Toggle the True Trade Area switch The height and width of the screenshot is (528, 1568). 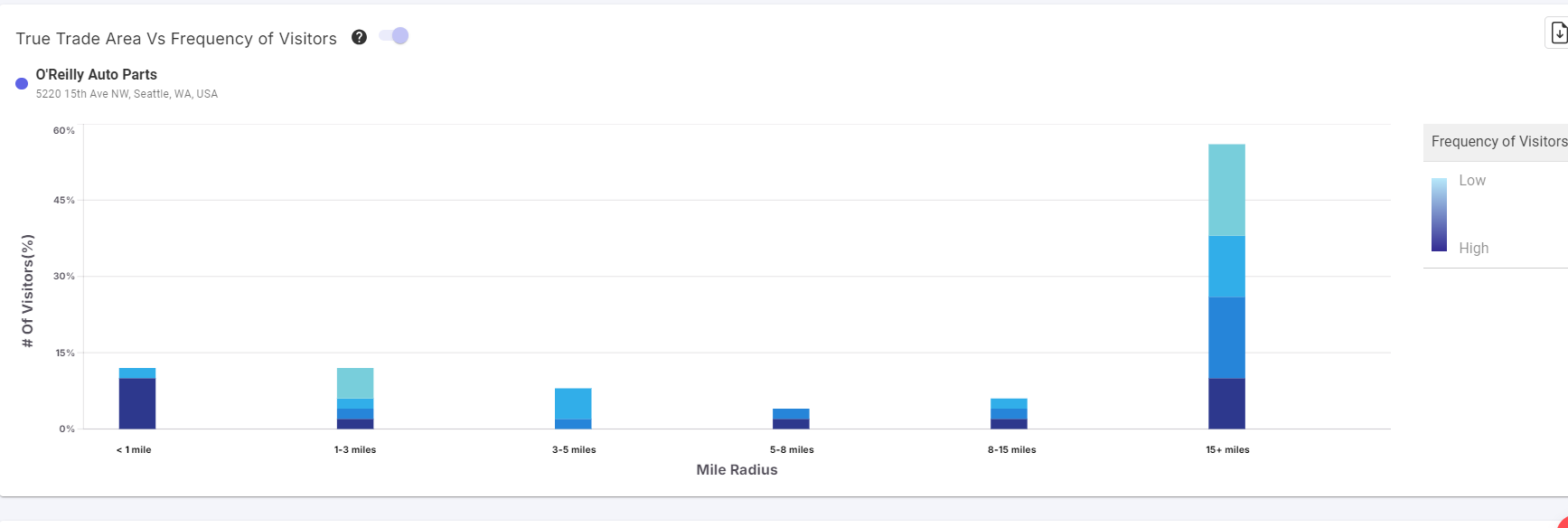coord(394,36)
